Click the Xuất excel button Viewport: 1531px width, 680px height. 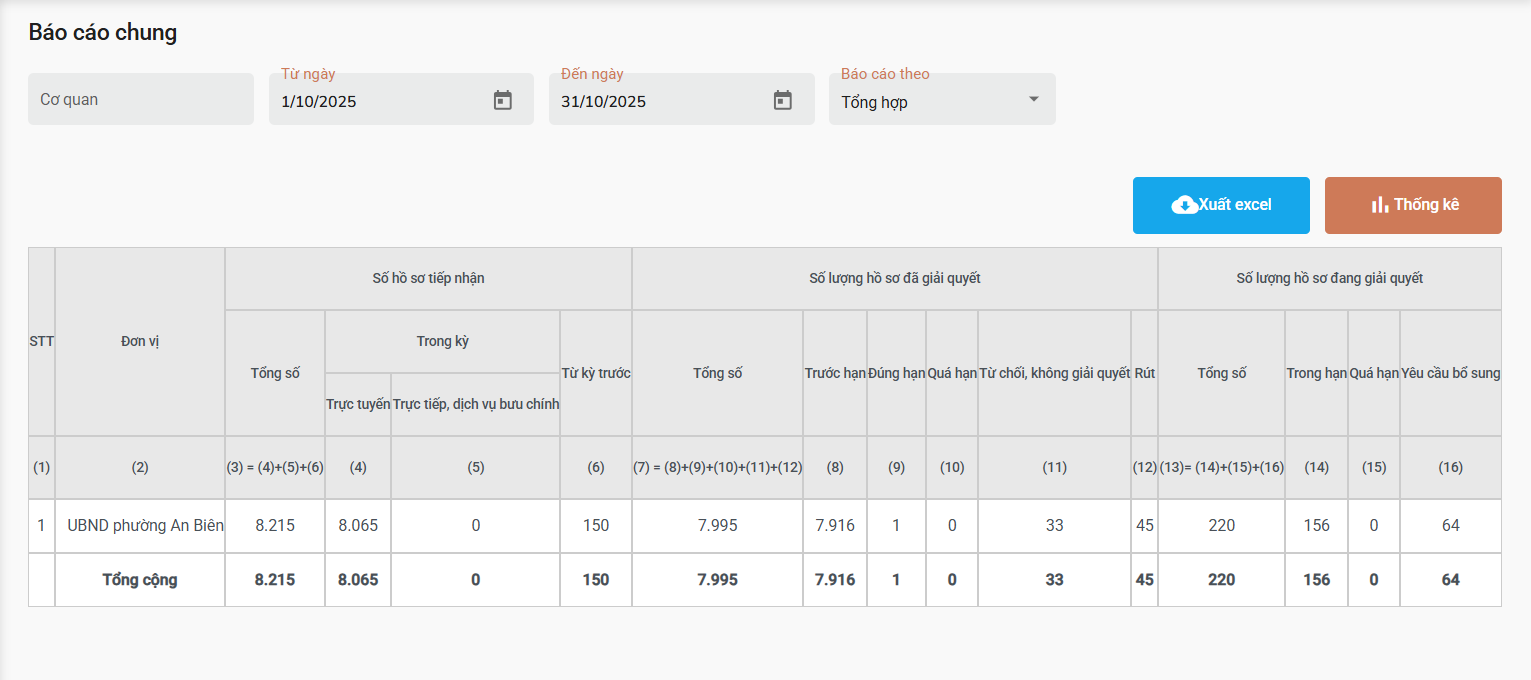(1234, 205)
